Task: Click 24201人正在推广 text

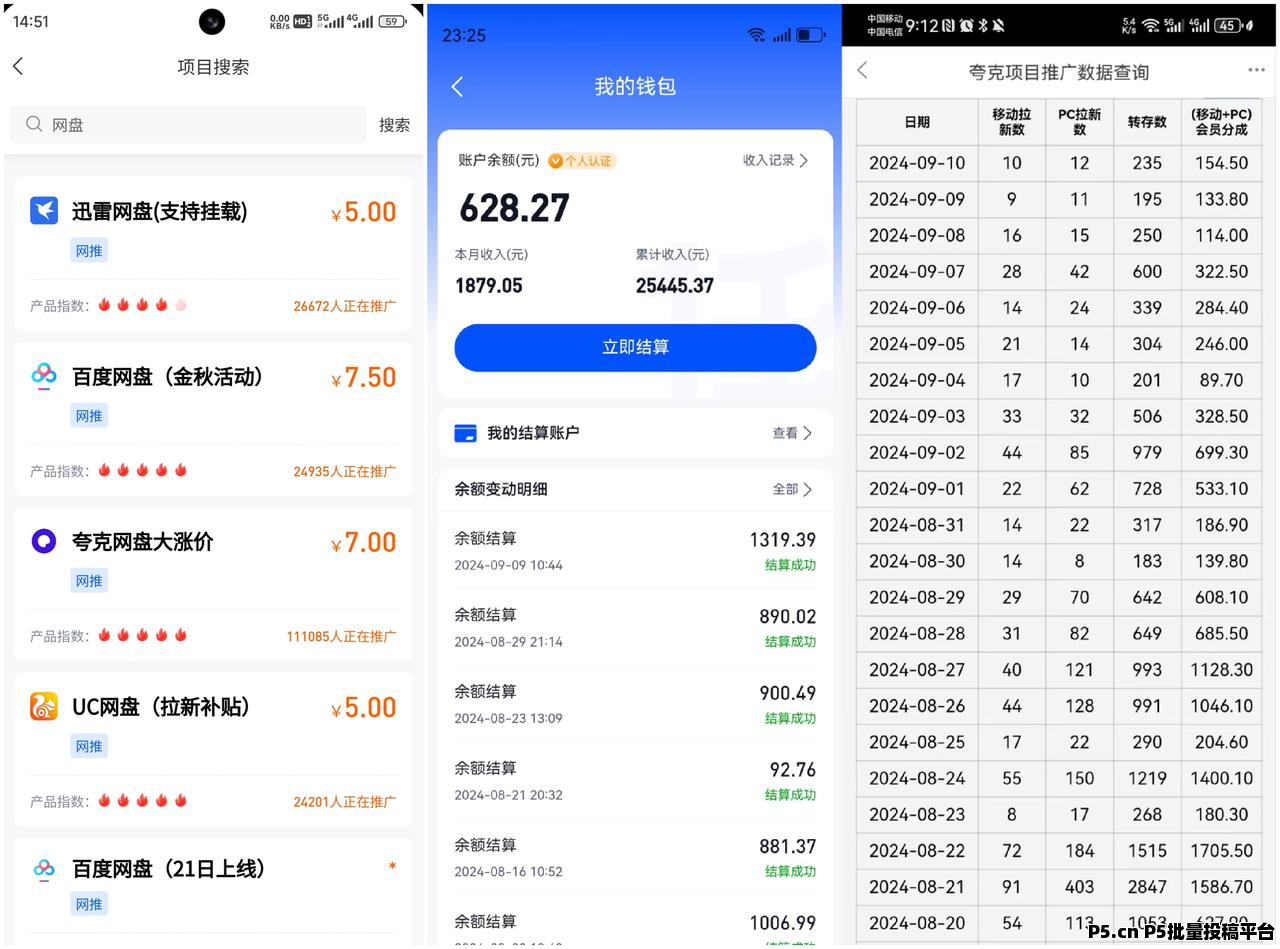Action: click(x=345, y=801)
